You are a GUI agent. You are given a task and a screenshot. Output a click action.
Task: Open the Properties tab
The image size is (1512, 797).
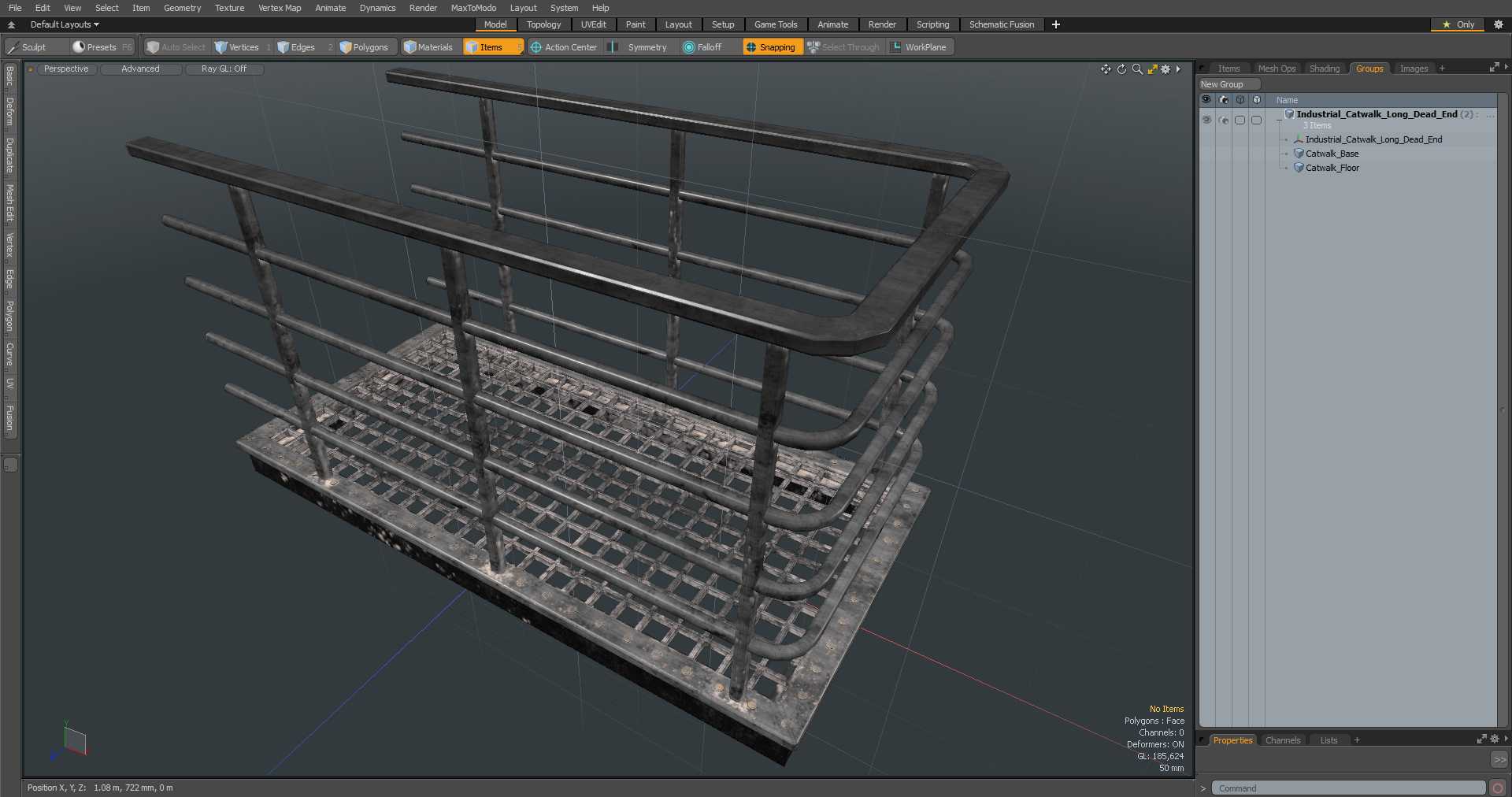click(x=1232, y=740)
